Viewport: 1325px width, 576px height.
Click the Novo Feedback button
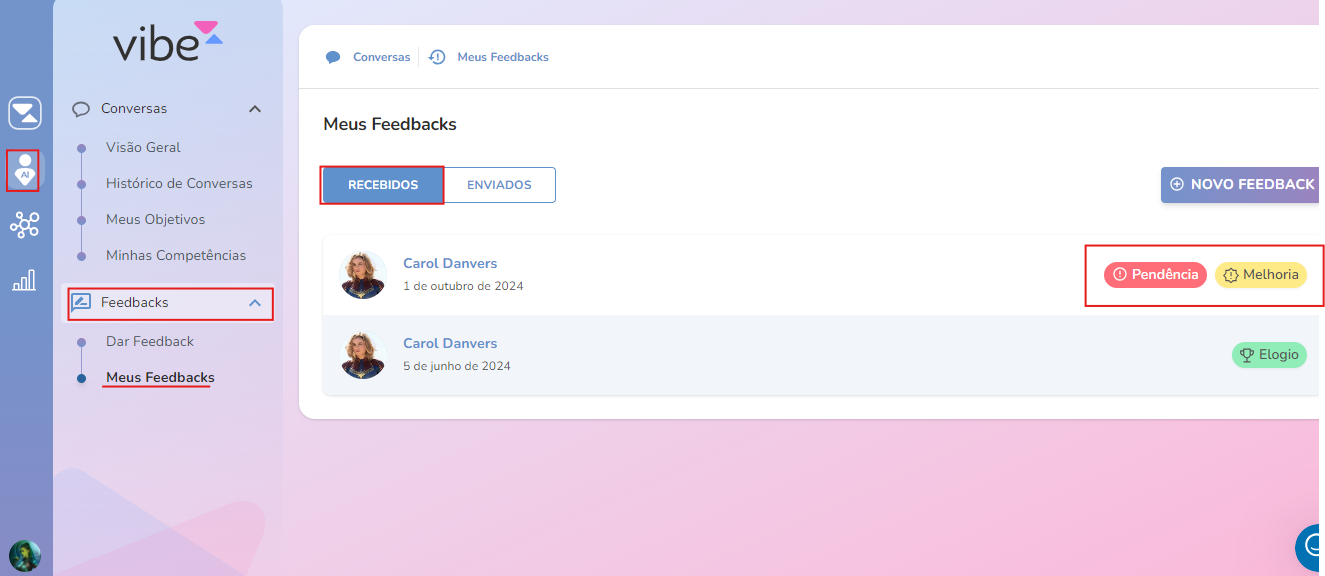(x=1241, y=185)
